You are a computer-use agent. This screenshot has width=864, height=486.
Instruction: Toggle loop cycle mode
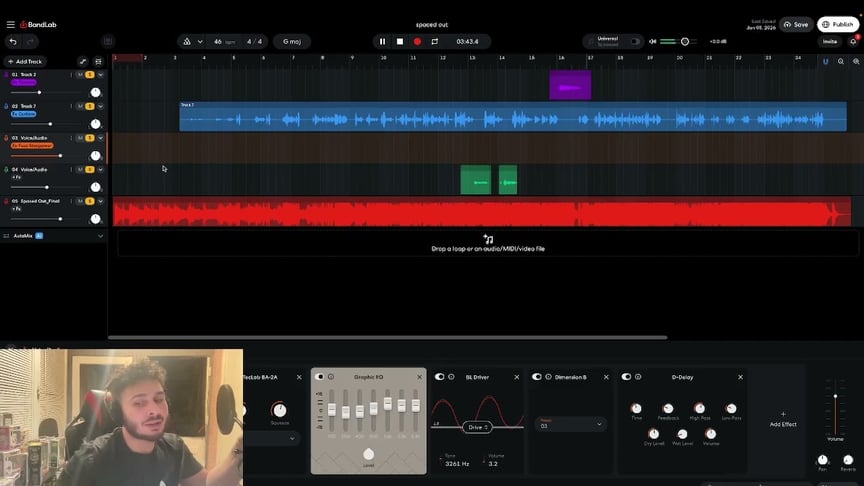[x=435, y=41]
